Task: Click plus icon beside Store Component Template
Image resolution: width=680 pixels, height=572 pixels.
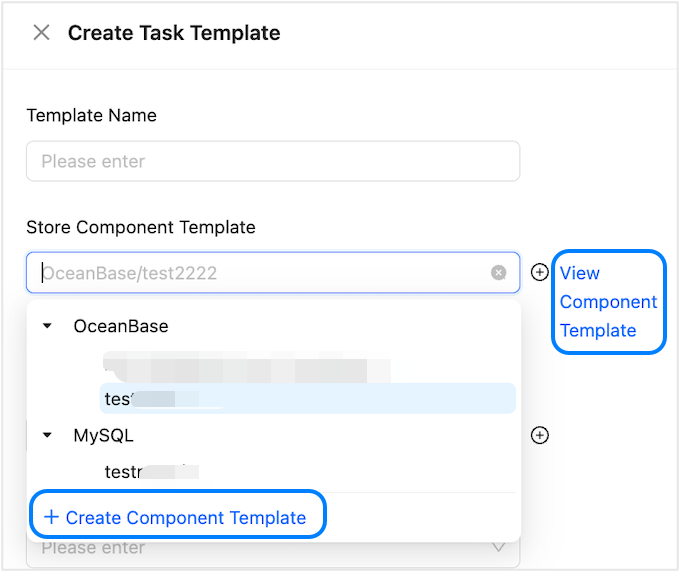Action: pyautogui.click(x=540, y=272)
